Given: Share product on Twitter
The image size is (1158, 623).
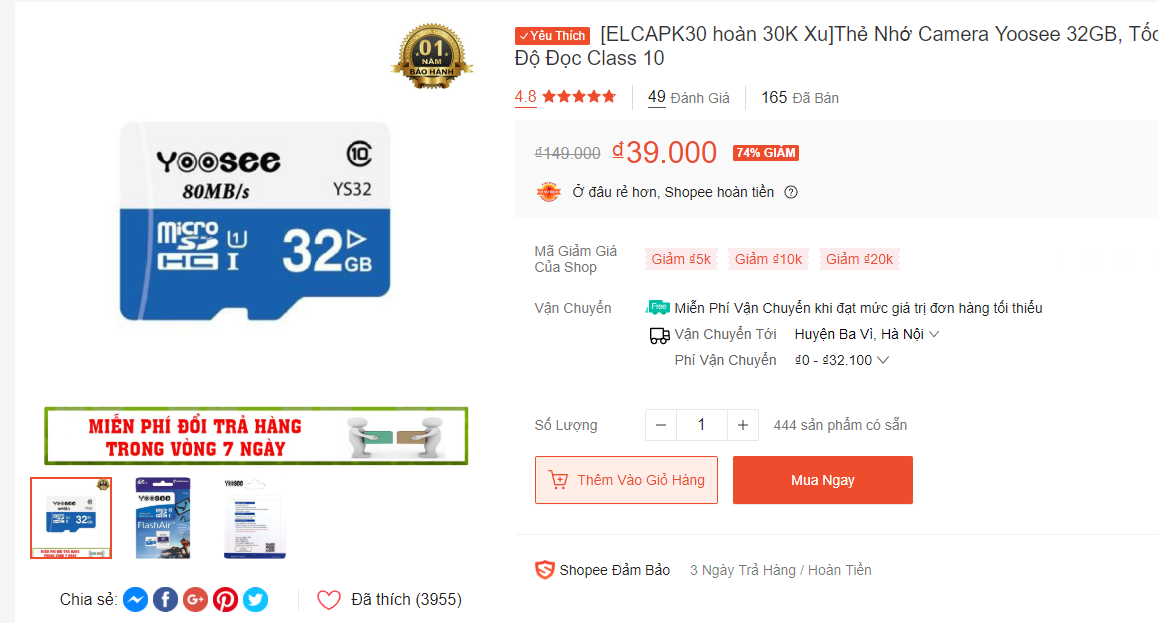Looking at the screenshot, I should [x=256, y=599].
